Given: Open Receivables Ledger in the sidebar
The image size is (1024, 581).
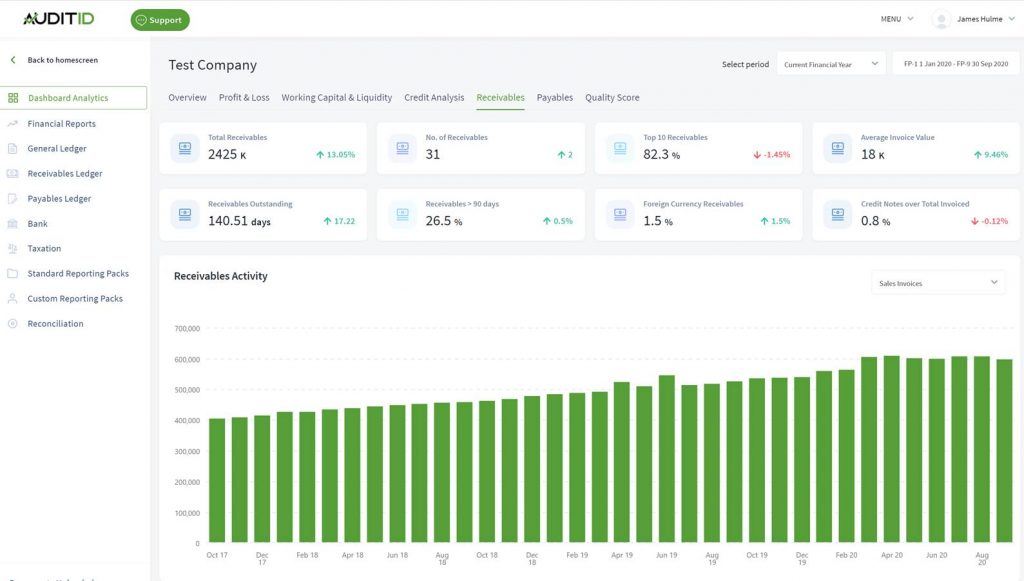Looking at the screenshot, I should 65,174.
